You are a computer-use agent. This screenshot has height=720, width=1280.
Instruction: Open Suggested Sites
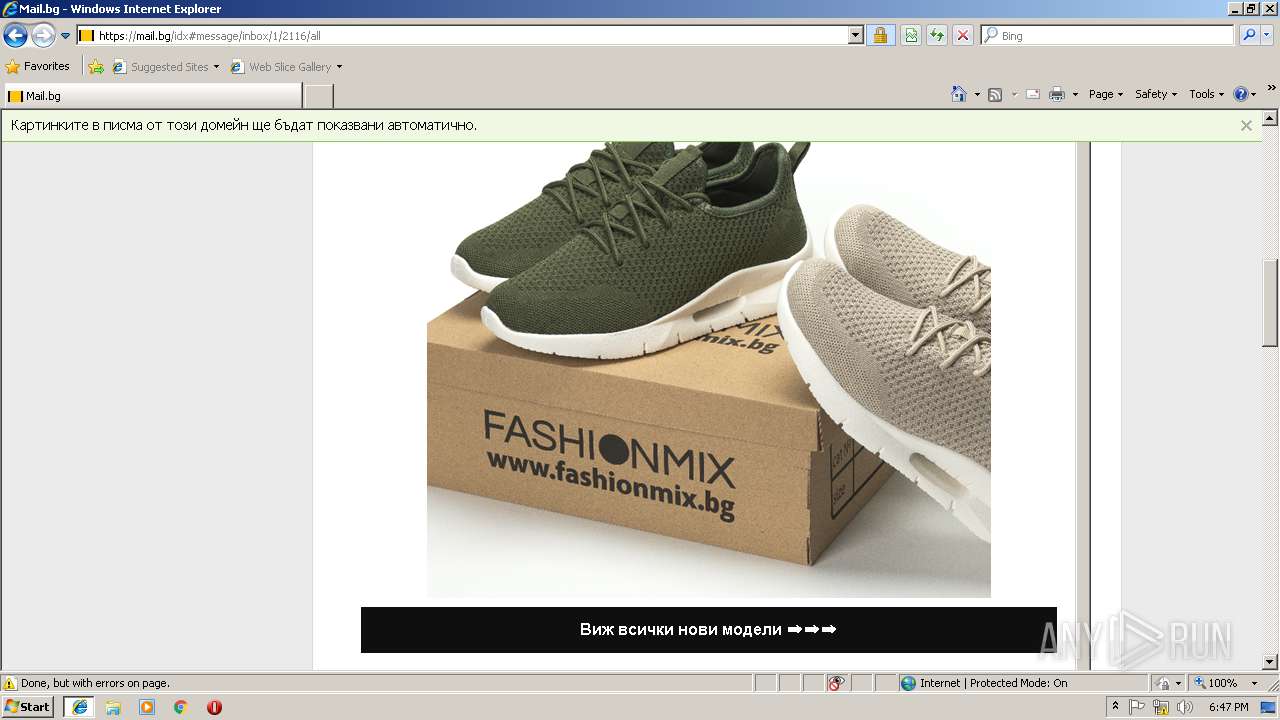pyautogui.click(x=166, y=67)
